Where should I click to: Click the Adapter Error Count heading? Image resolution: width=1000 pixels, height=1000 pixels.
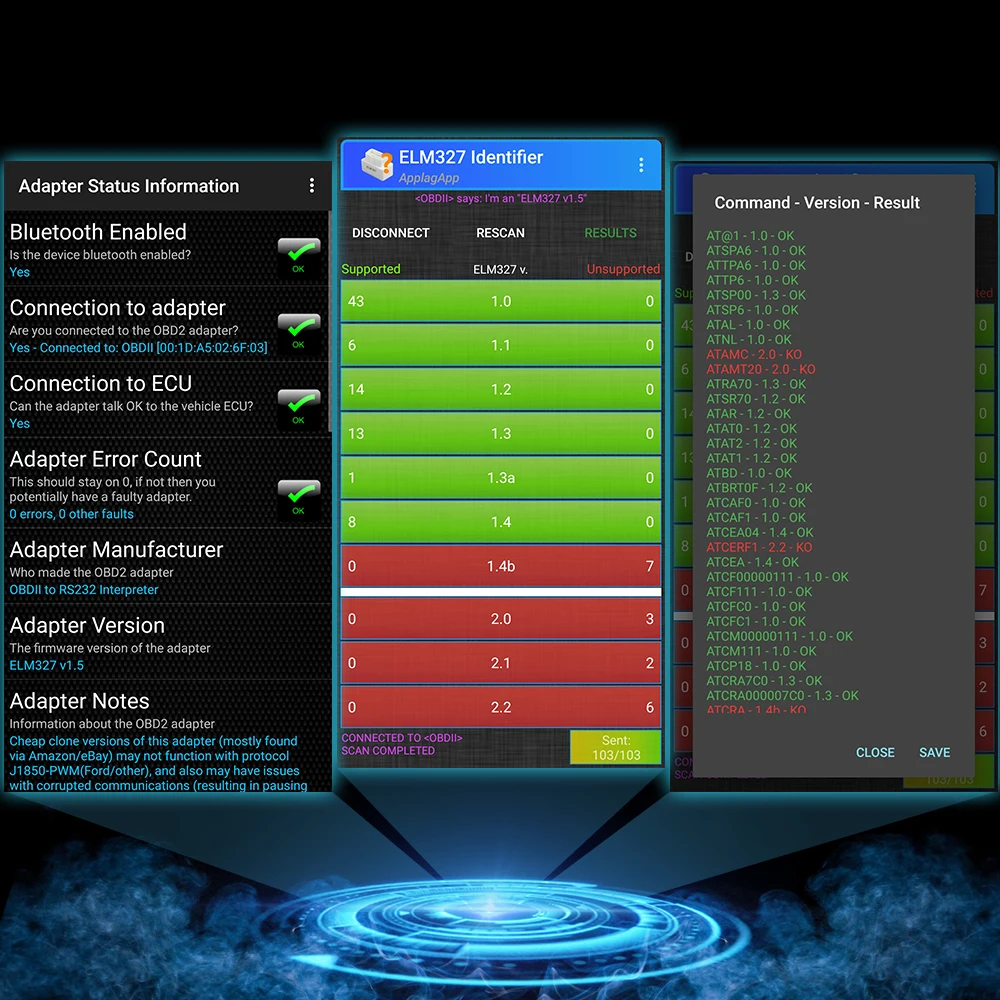pyautogui.click(x=105, y=459)
